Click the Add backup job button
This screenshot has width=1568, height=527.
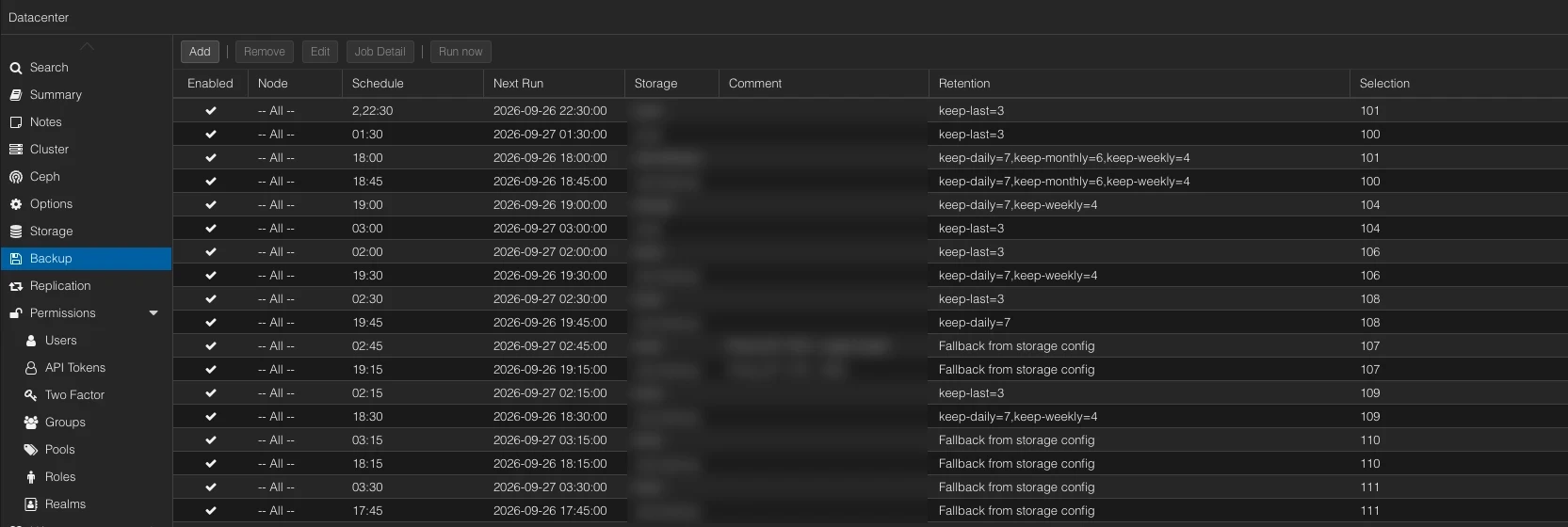(200, 52)
